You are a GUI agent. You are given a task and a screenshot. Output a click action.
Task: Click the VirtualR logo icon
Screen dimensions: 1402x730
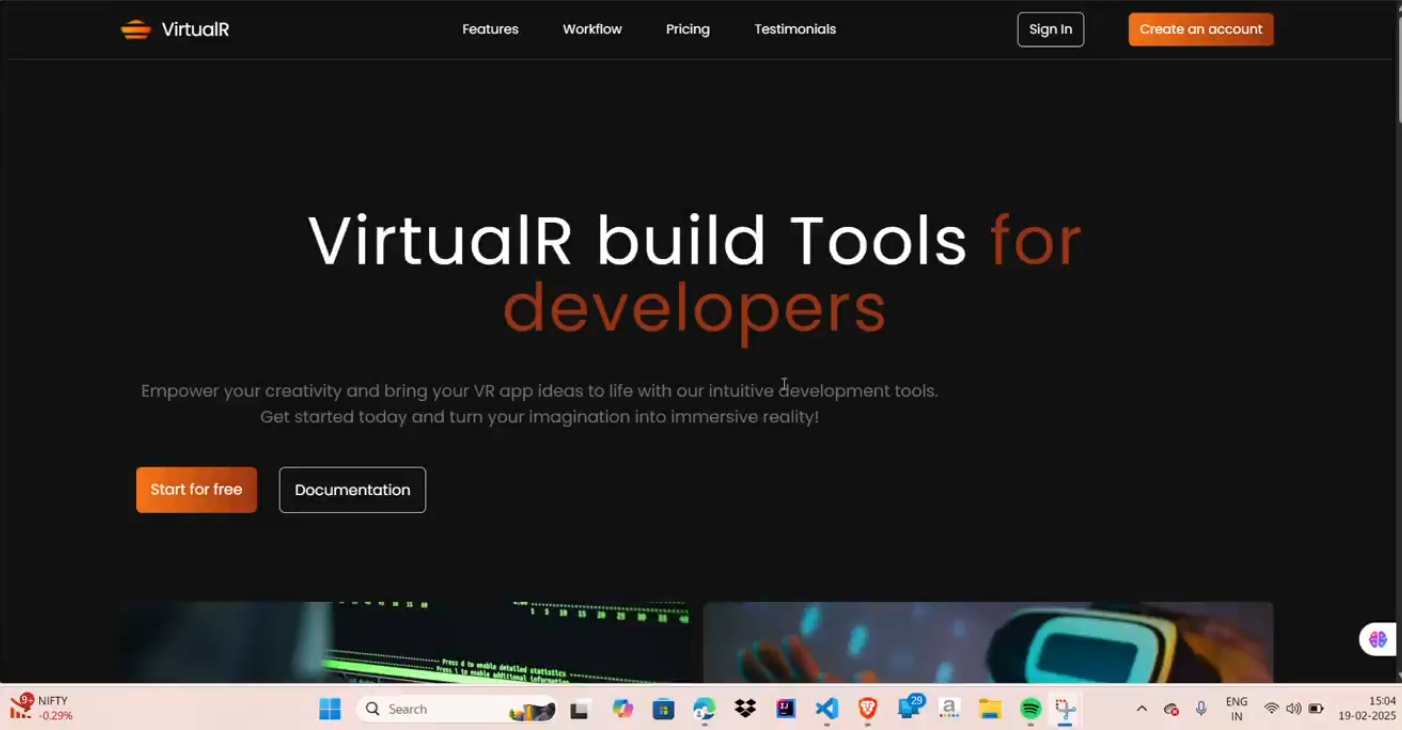pos(135,30)
